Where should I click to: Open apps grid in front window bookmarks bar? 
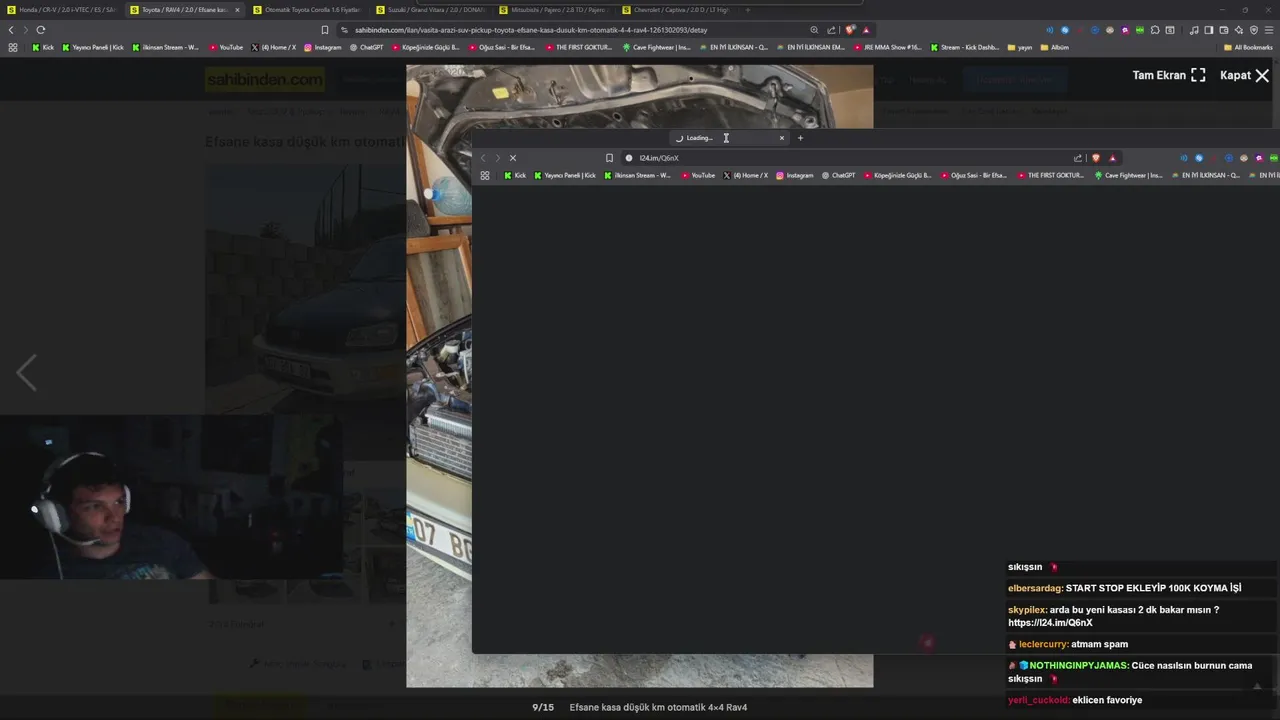pos(485,175)
